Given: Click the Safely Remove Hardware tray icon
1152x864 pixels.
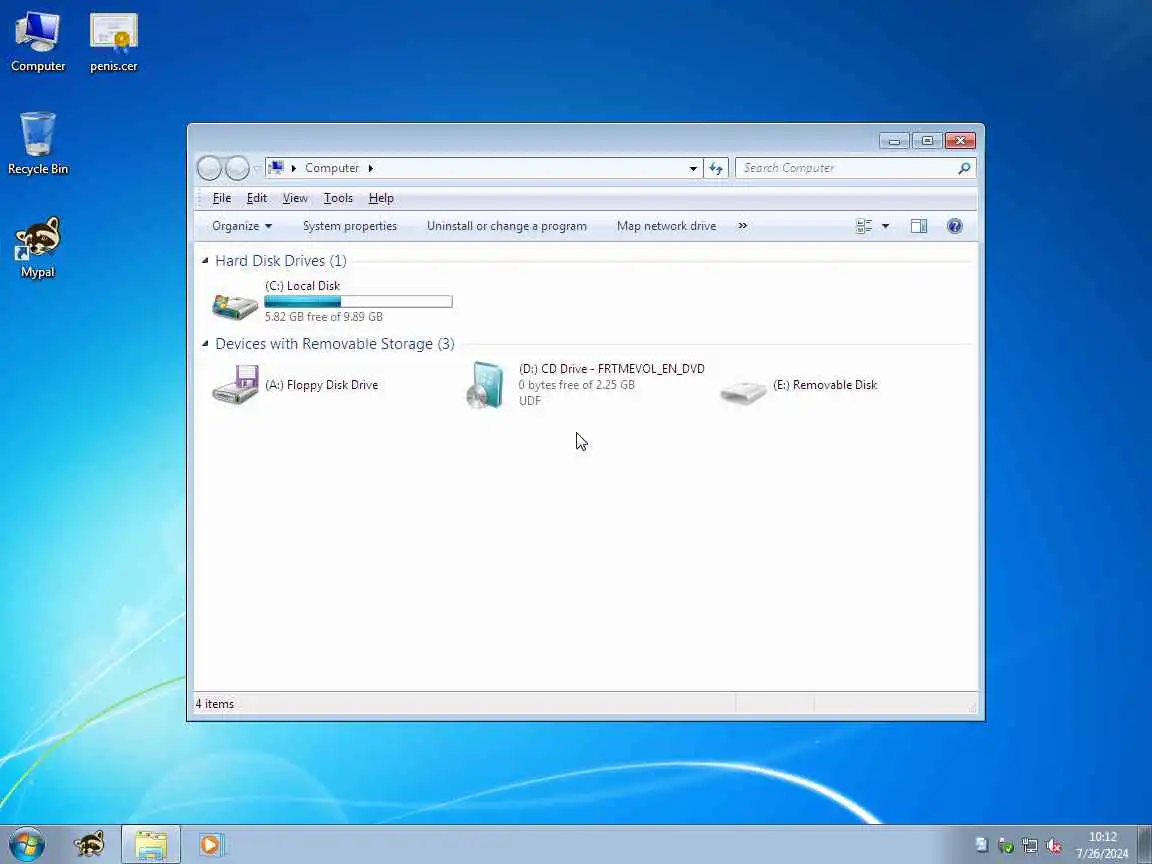Looking at the screenshot, I should tap(1006, 846).
